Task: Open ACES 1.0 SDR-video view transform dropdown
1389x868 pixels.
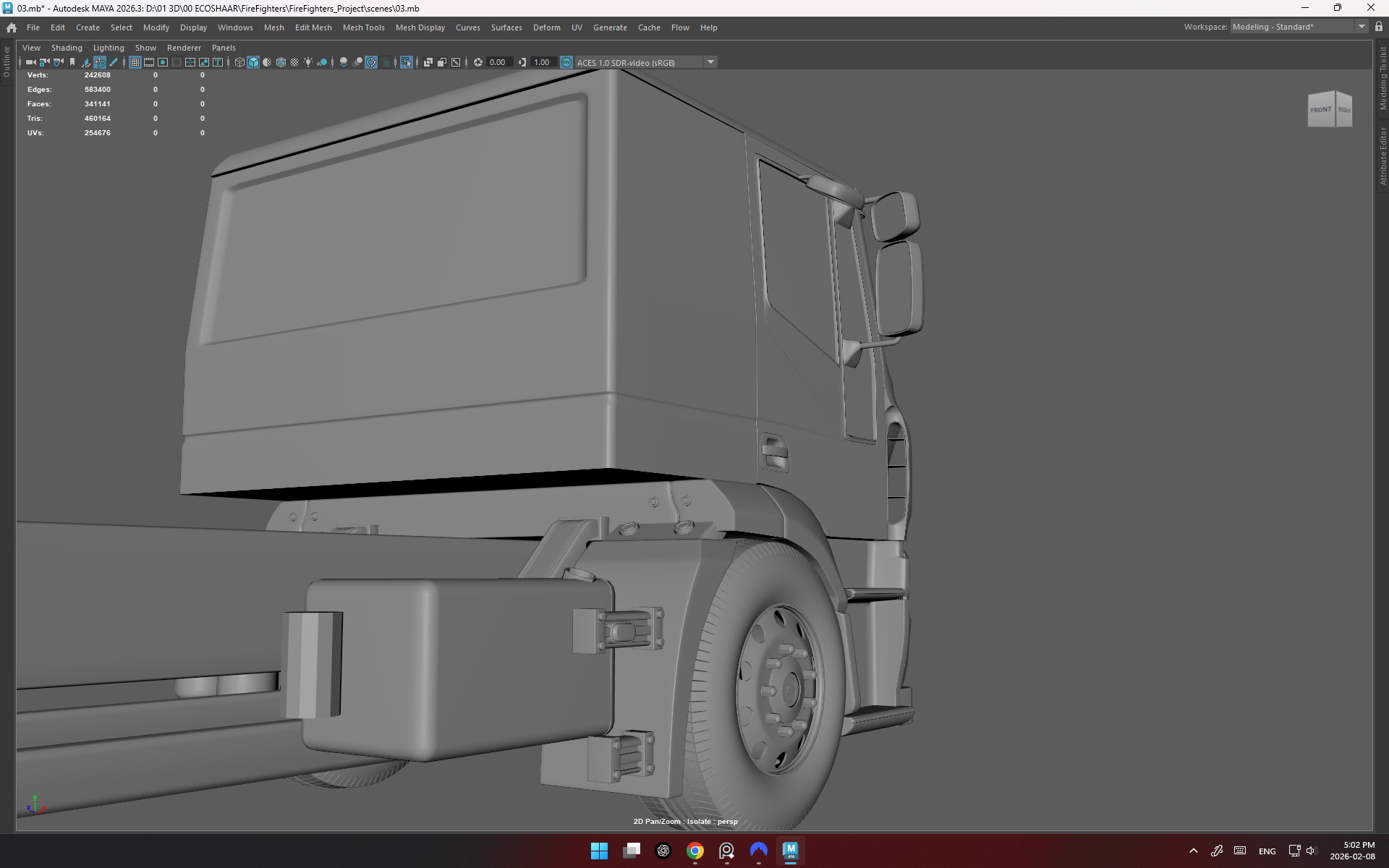Action: click(x=710, y=62)
